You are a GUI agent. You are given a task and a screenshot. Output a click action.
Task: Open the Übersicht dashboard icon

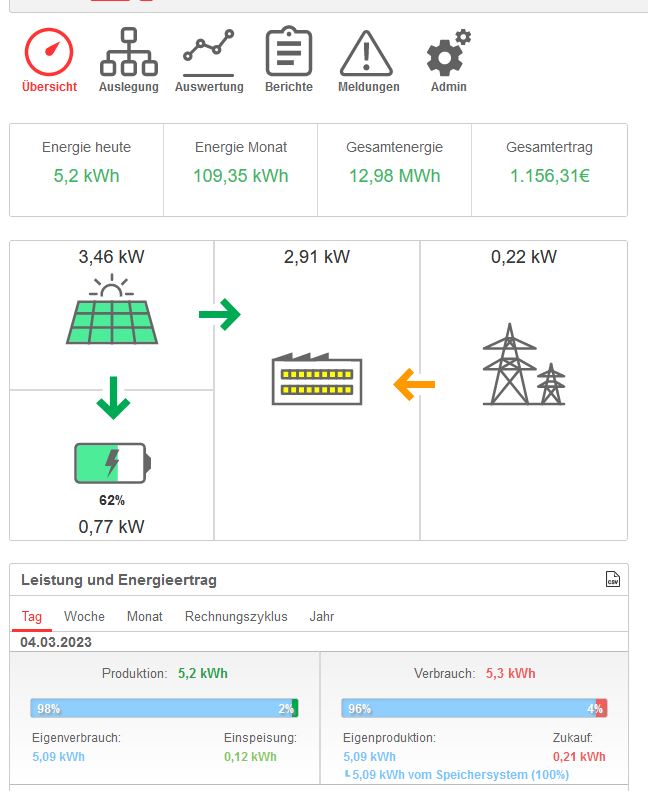click(49, 53)
